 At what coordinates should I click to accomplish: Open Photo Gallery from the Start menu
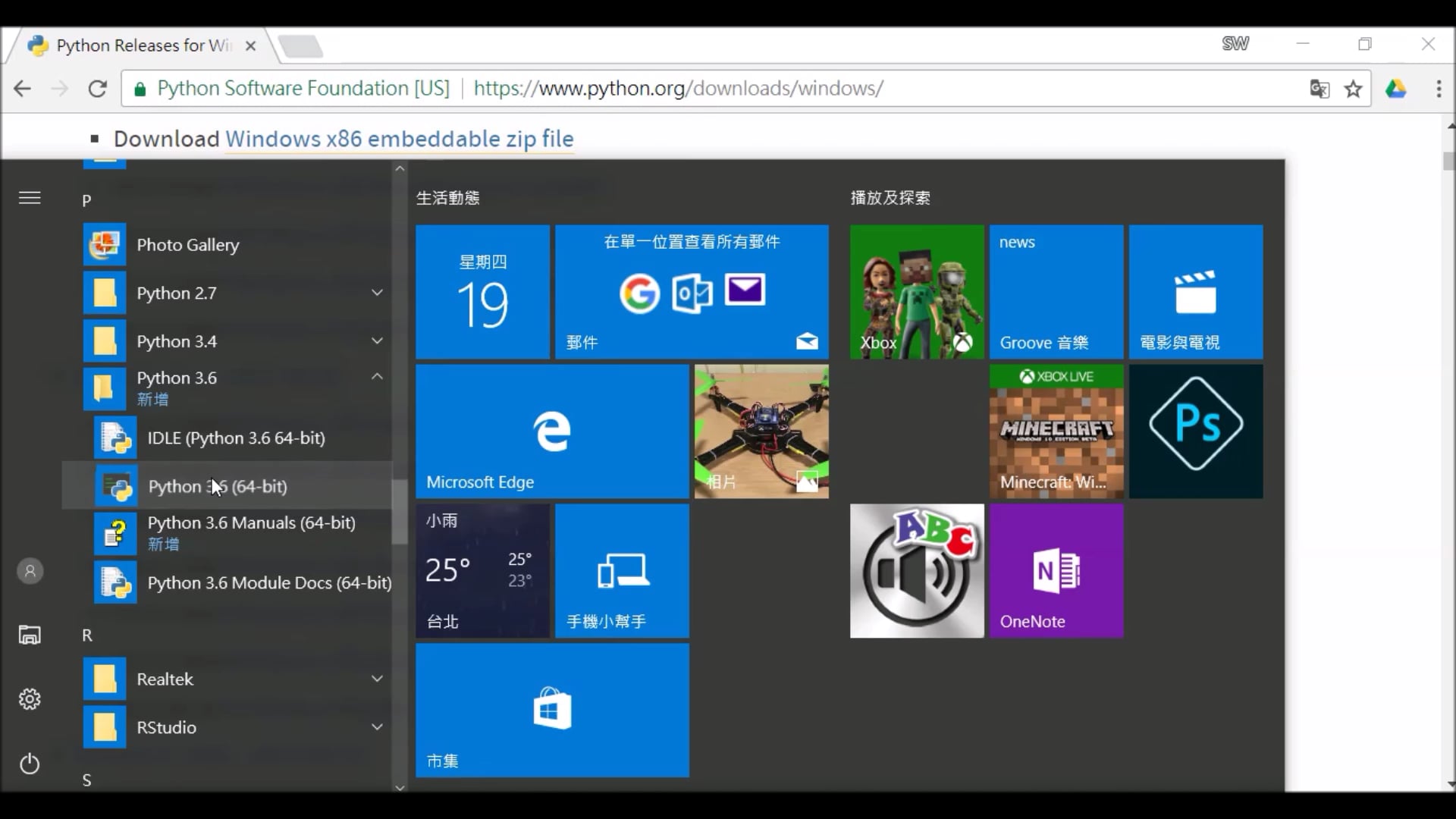pos(187,245)
